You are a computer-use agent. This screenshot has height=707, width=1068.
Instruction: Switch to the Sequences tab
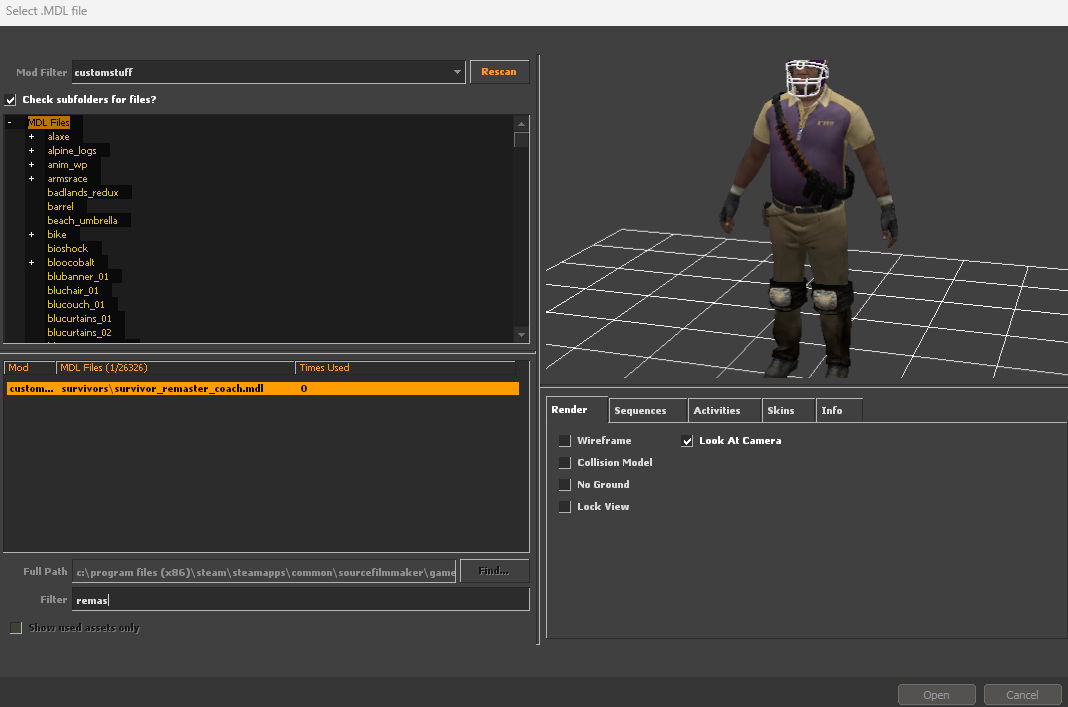click(x=648, y=410)
